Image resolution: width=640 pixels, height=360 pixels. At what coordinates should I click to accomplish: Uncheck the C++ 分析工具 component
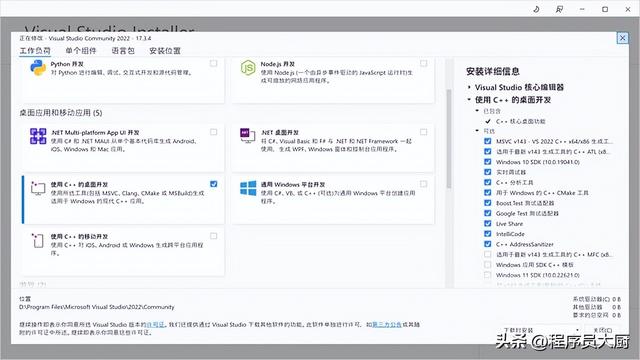(x=487, y=182)
